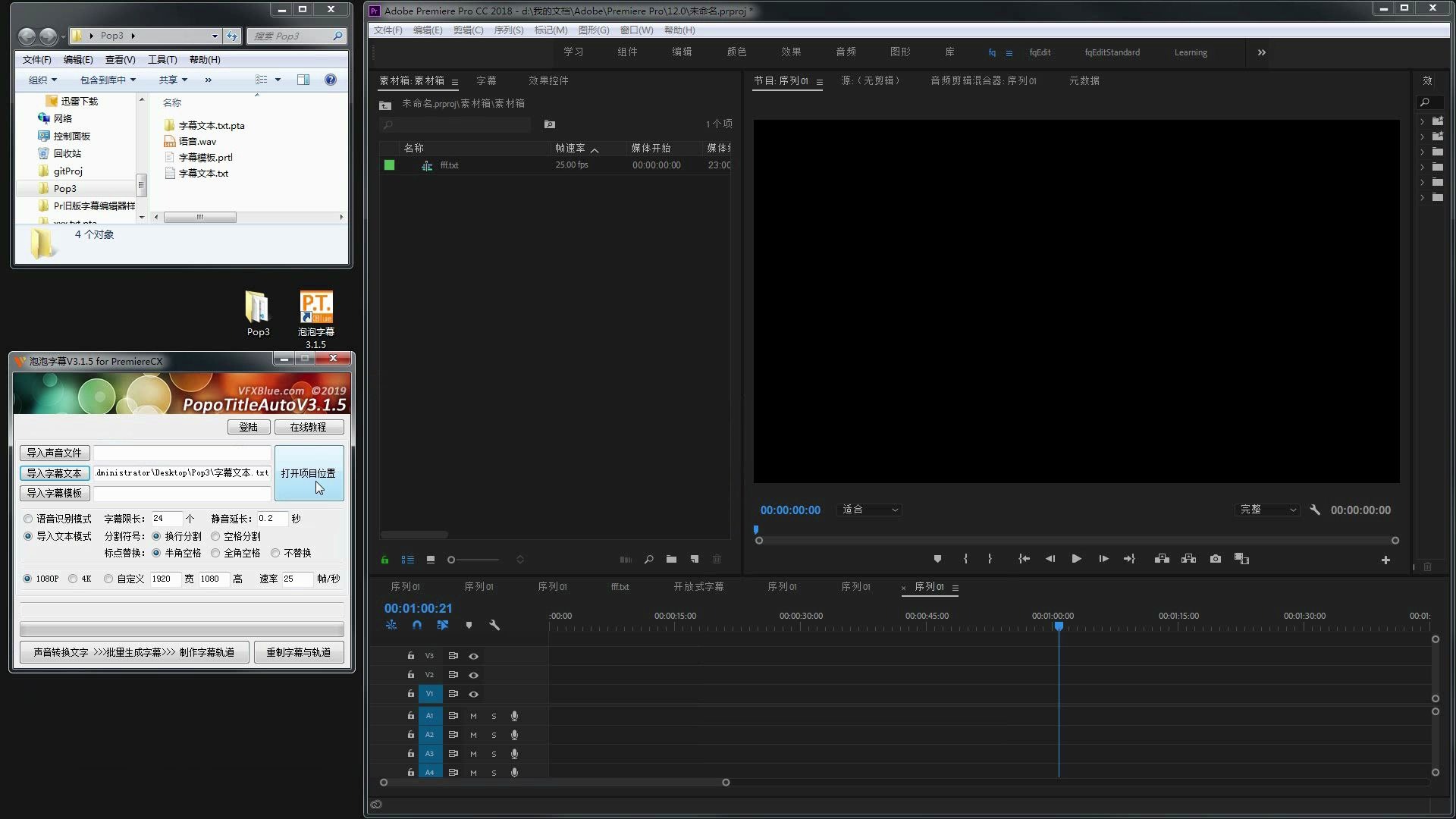Screen dimensions: 1456x819
Task: Delete selected item in project panel
Action: tap(717, 560)
